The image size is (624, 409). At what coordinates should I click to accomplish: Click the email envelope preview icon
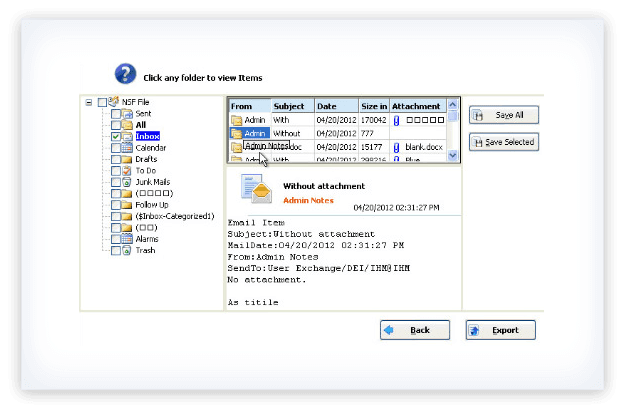(x=255, y=189)
